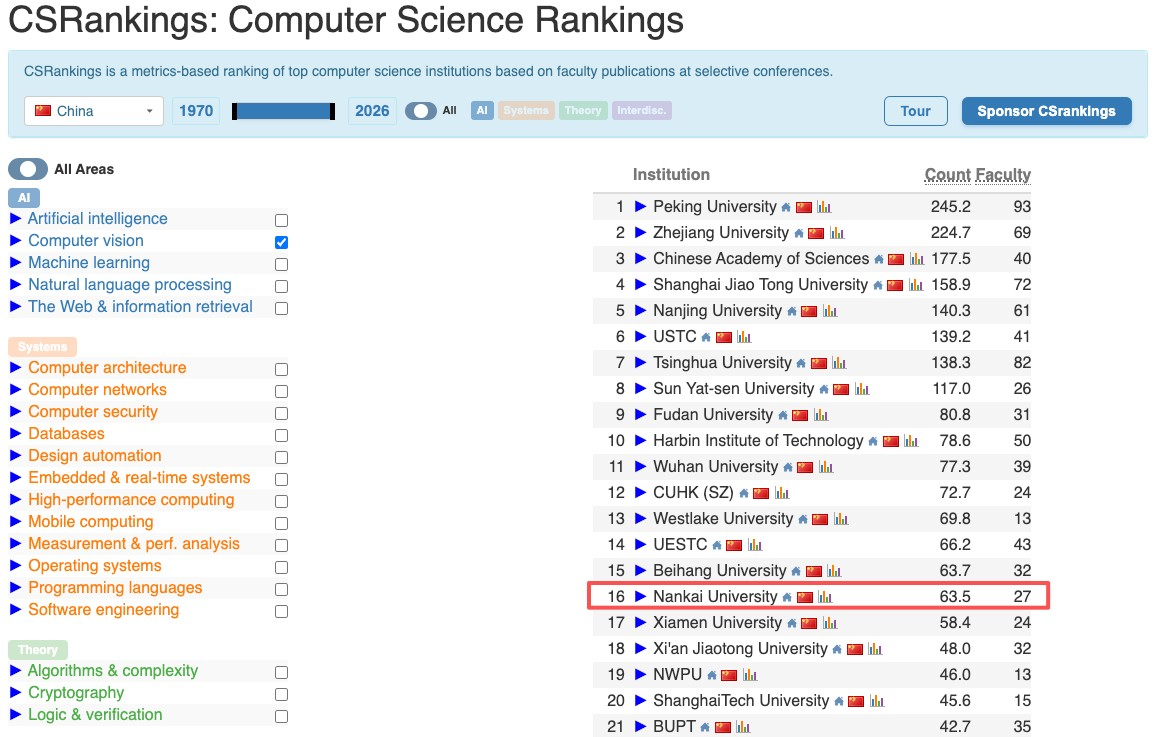Expand the Artificial intelligence area triangle

[15, 219]
